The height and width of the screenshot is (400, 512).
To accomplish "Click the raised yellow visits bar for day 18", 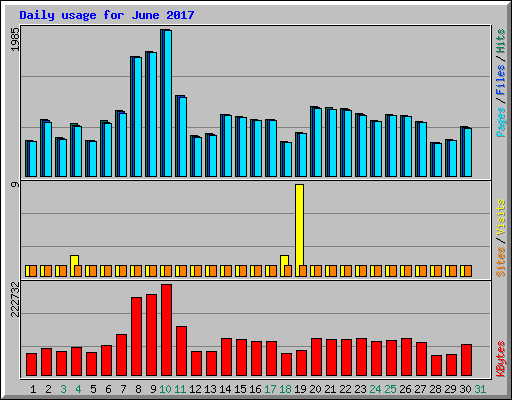I will click(x=284, y=260).
